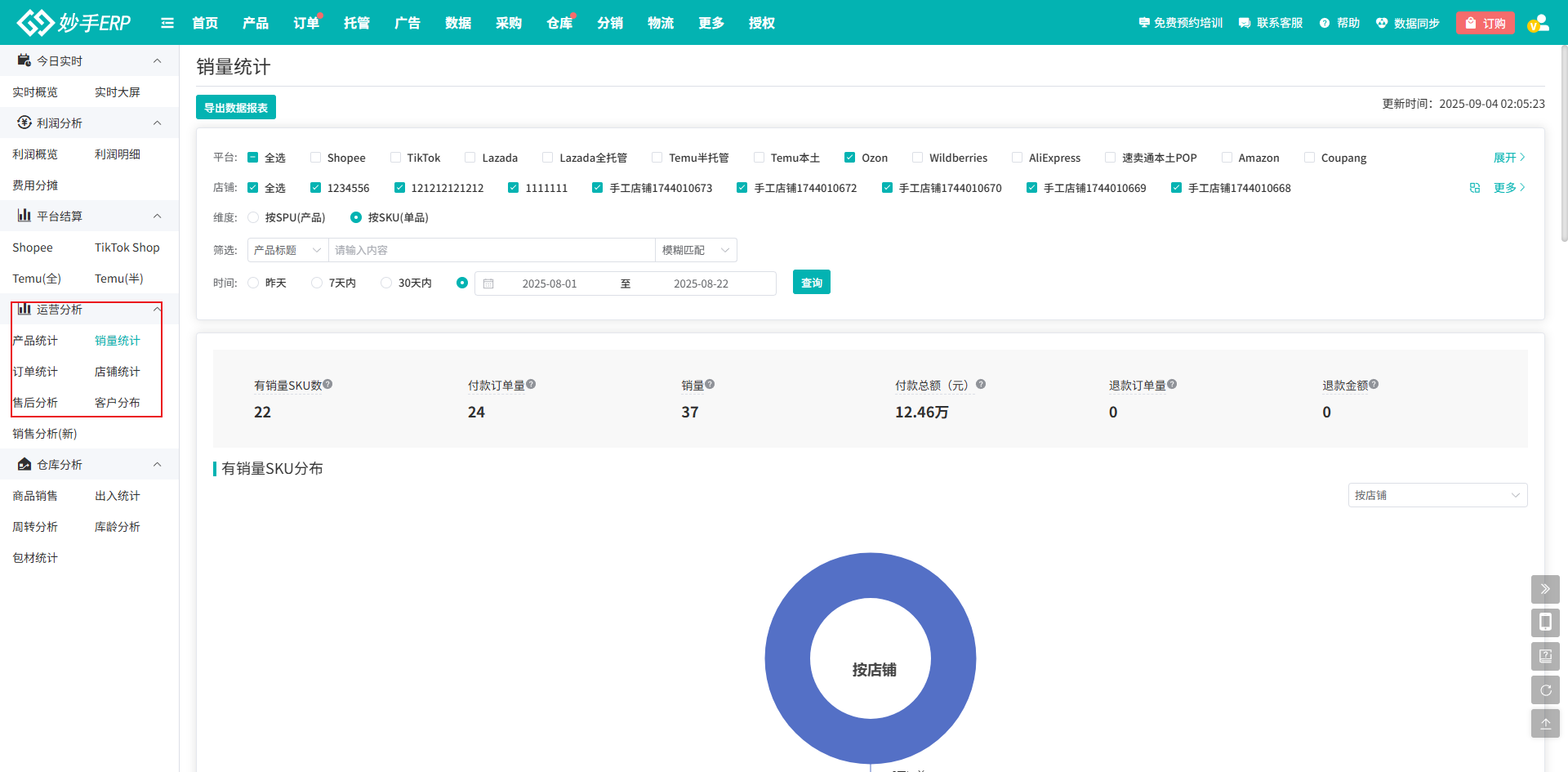Click the 查询 search button

pos(811,283)
